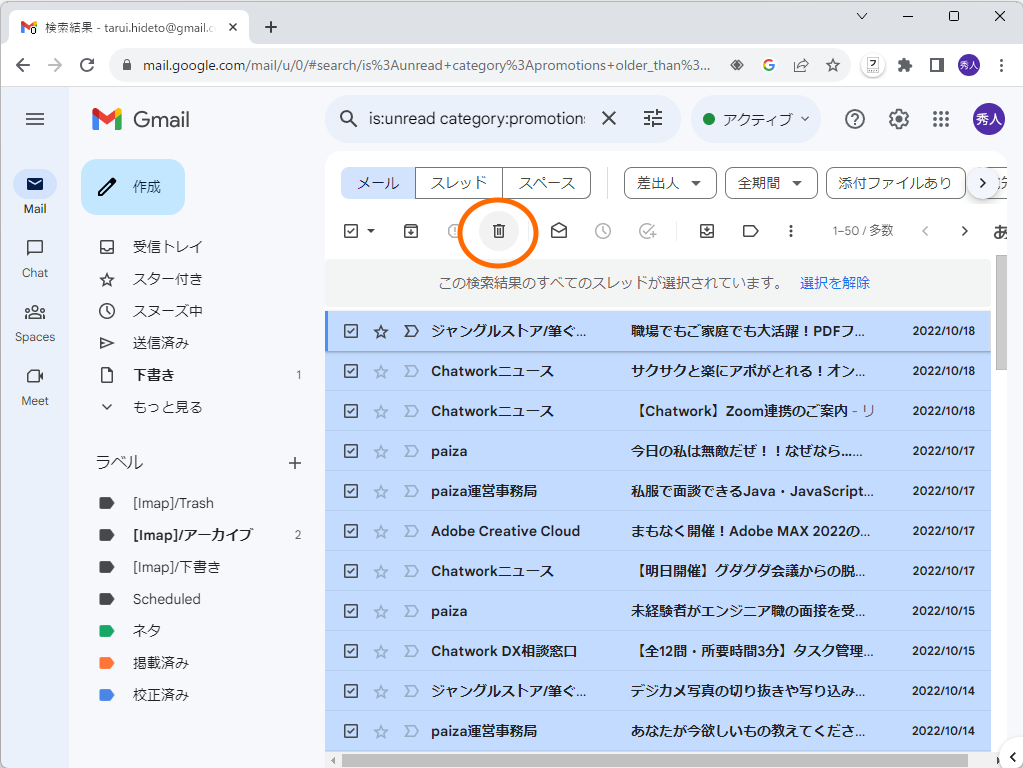Open advanced search filters icon beside search box
Image resolution: width=1023 pixels, height=768 pixels.
(652, 118)
